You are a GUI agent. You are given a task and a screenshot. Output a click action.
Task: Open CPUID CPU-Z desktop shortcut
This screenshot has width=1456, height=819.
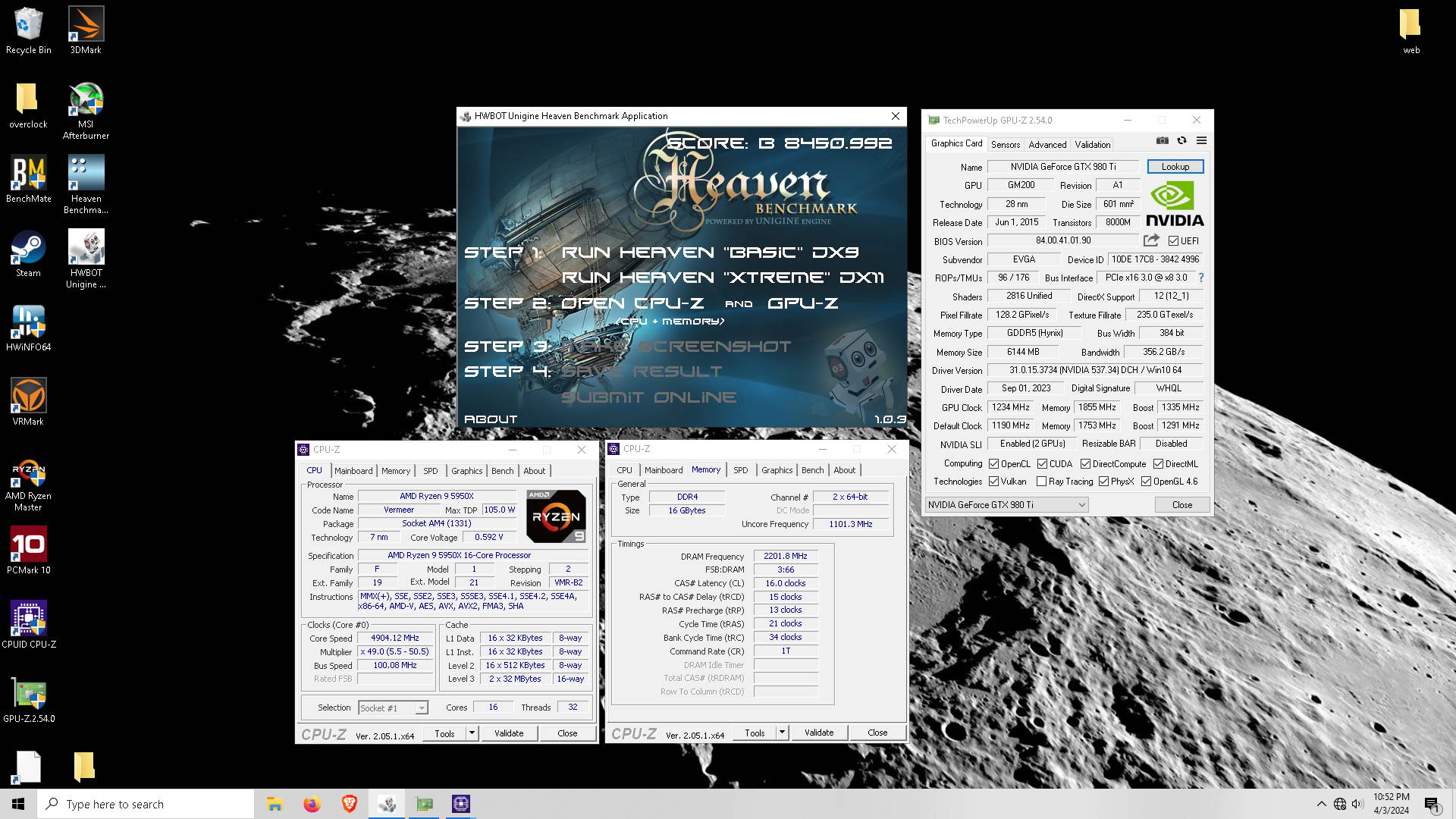[x=28, y=626]
